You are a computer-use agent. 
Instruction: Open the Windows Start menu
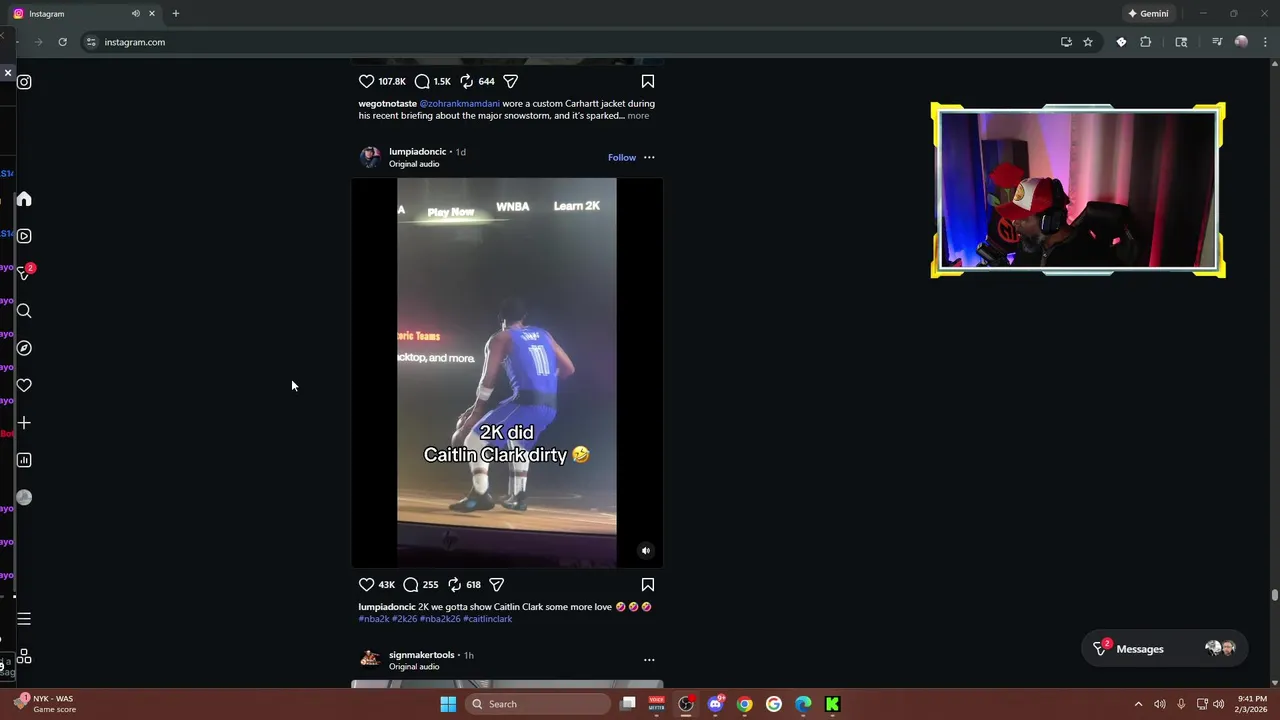[x=448, y=704]
